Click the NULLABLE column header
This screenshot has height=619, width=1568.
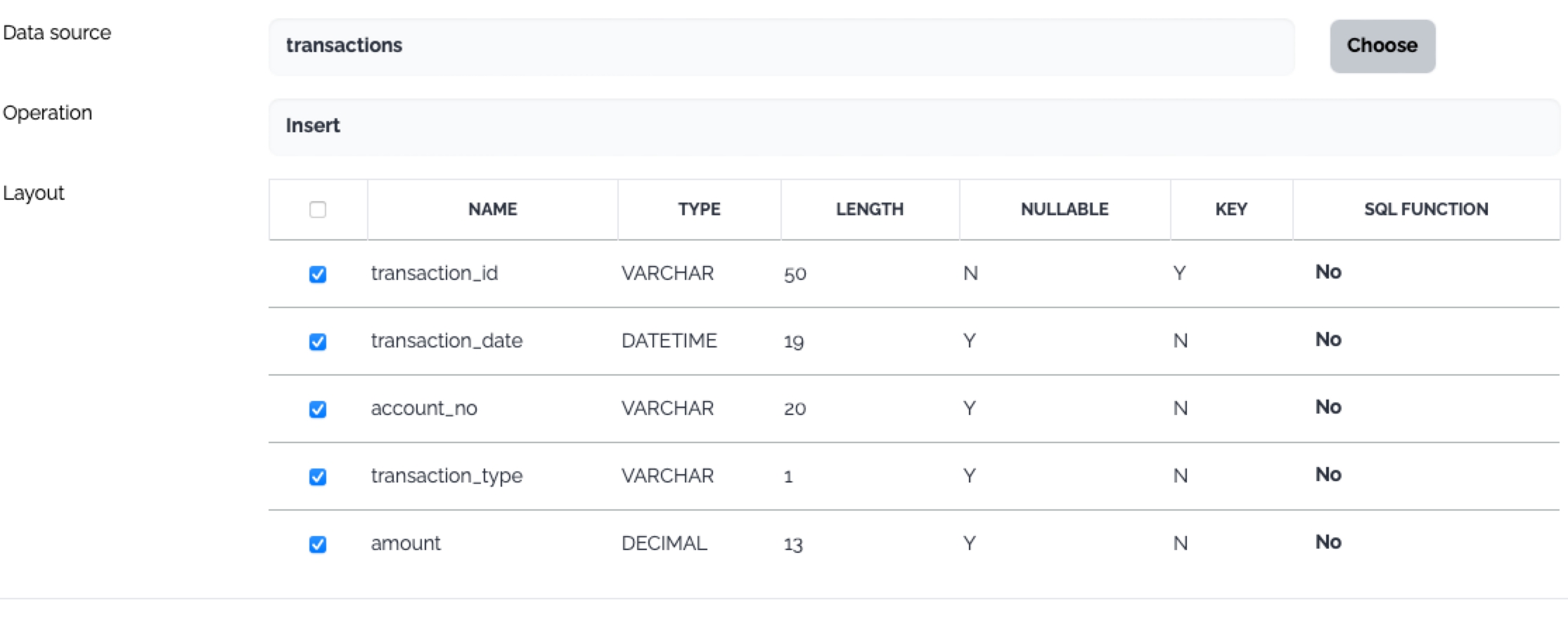click(1064, 209)
